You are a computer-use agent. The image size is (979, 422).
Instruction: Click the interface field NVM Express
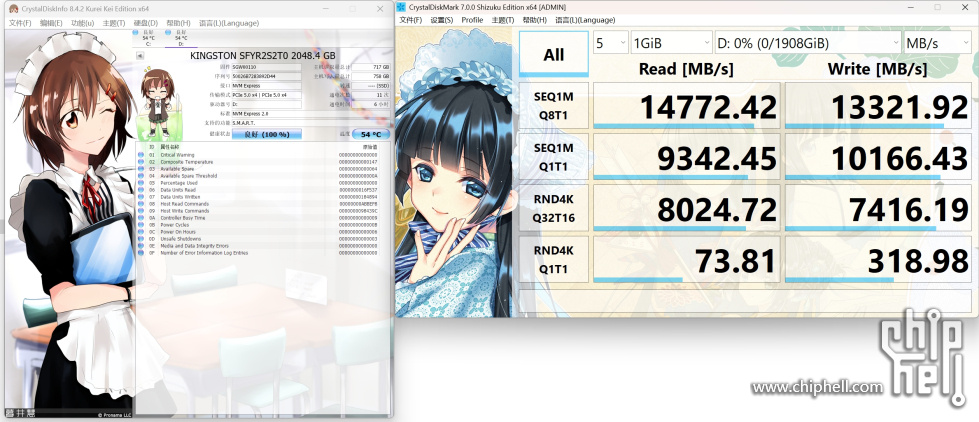267,86
